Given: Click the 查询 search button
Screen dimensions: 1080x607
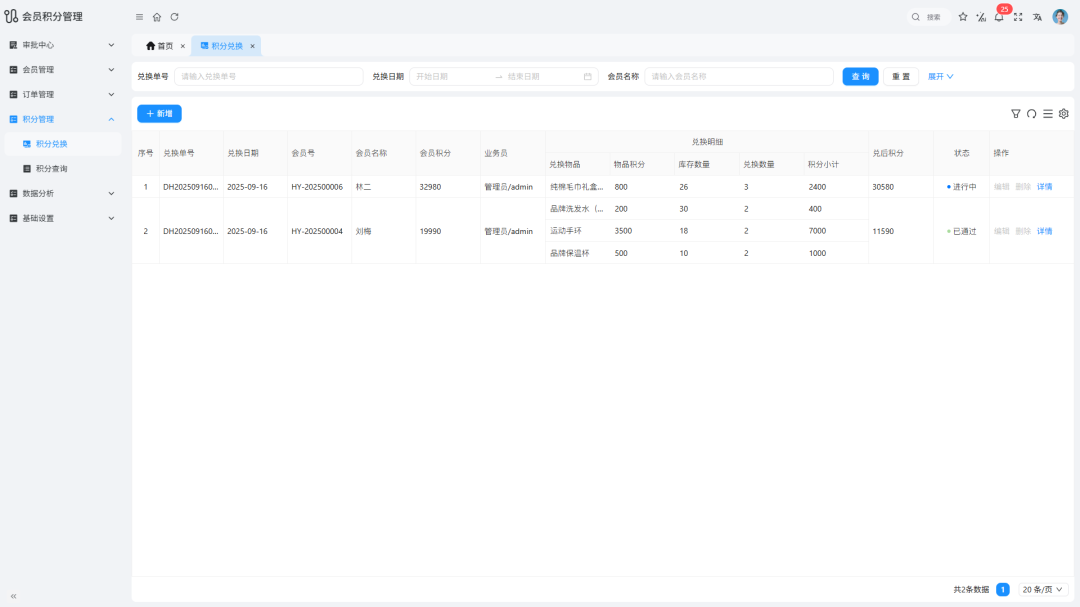Looking at the screenshot, I should pyautogui.click(x=860, y=76).
